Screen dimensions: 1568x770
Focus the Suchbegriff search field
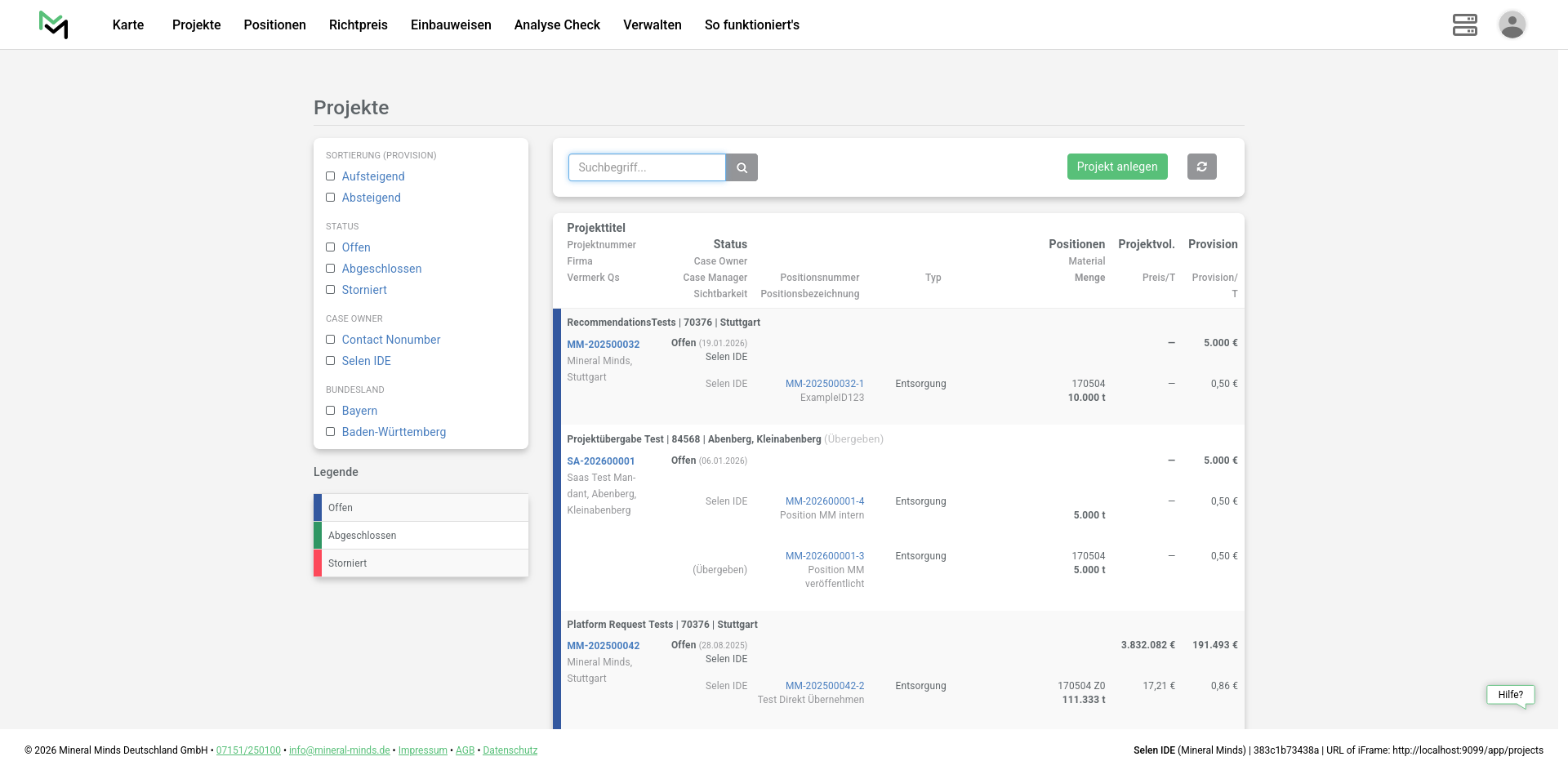click(646, 167)
